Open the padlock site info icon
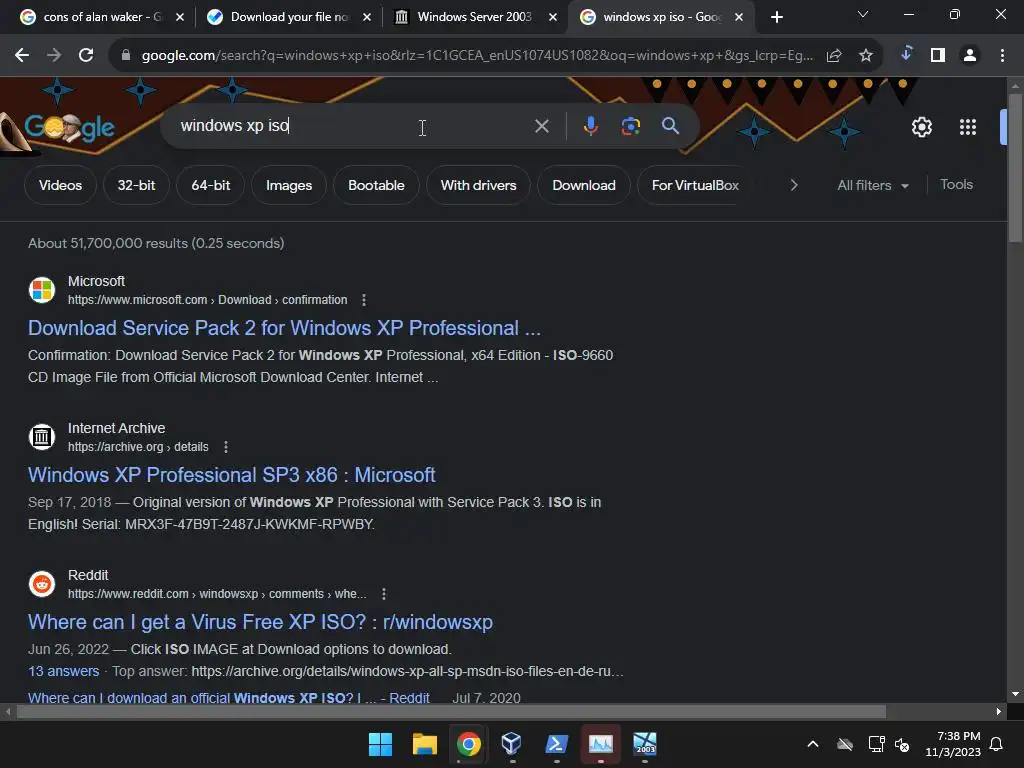 pyautogui.click(x=125, y=56)
